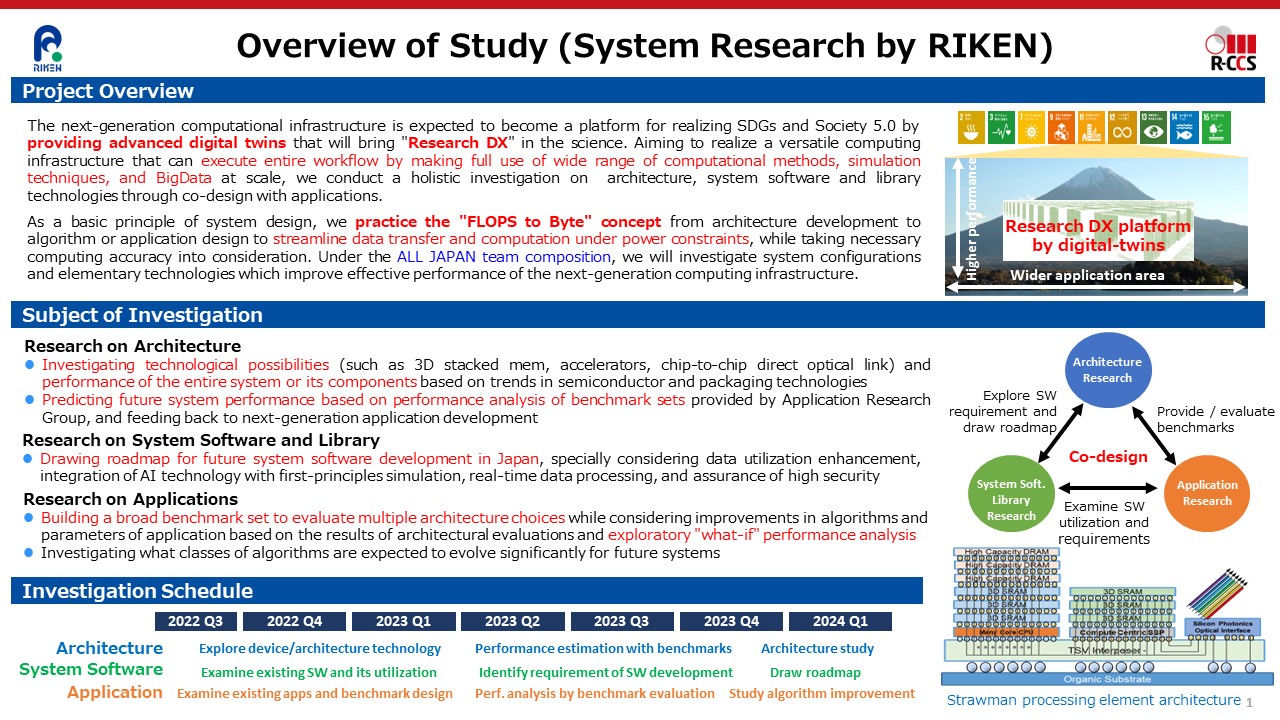This screenshot has height=720, width=1280.
Task: Click the bold "FLOPS to Byte" concept phrase
Action: click(508, 222)
